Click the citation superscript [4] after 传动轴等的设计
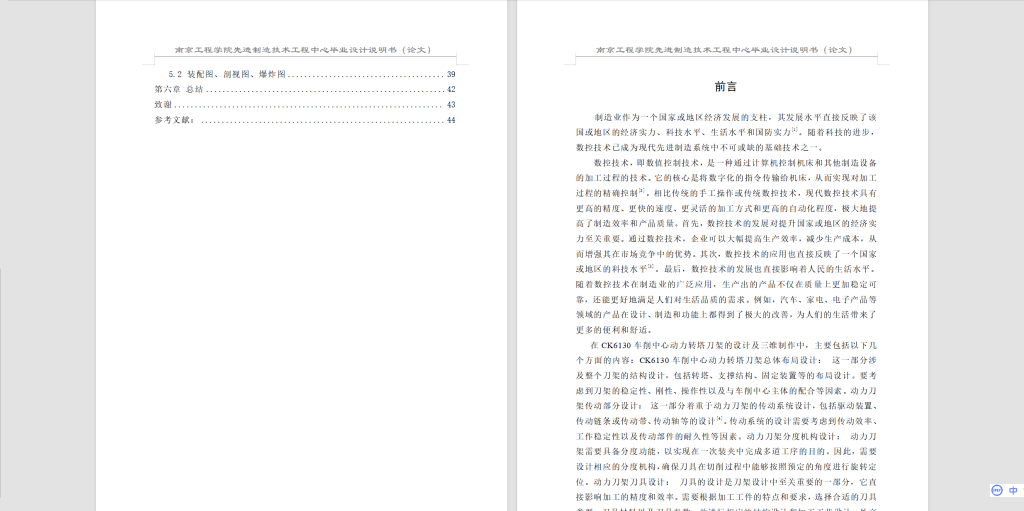The image size is (1024, 511). (x=720, y=418)
